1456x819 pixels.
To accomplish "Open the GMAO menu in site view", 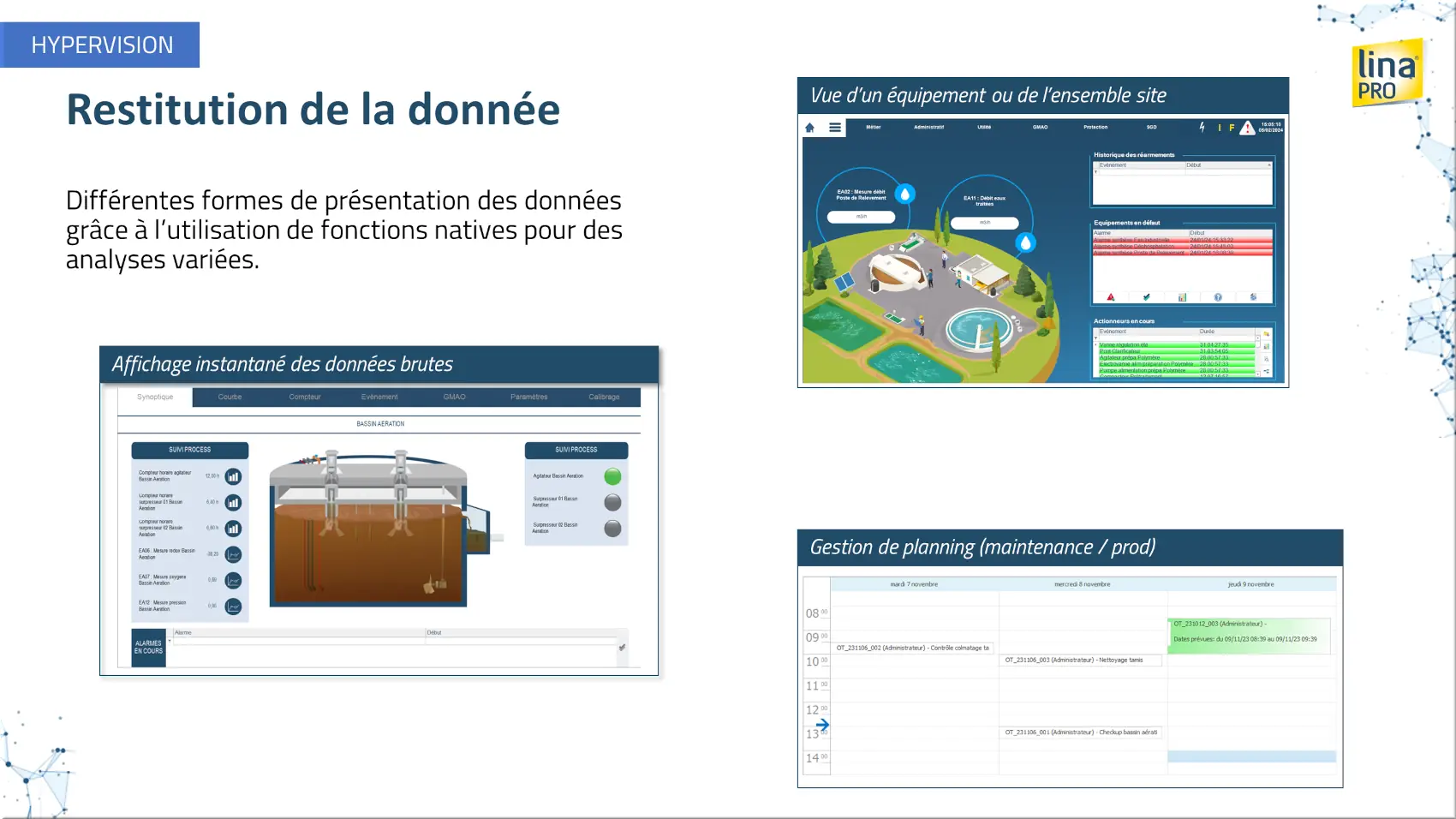I will tap(1040, 127).
